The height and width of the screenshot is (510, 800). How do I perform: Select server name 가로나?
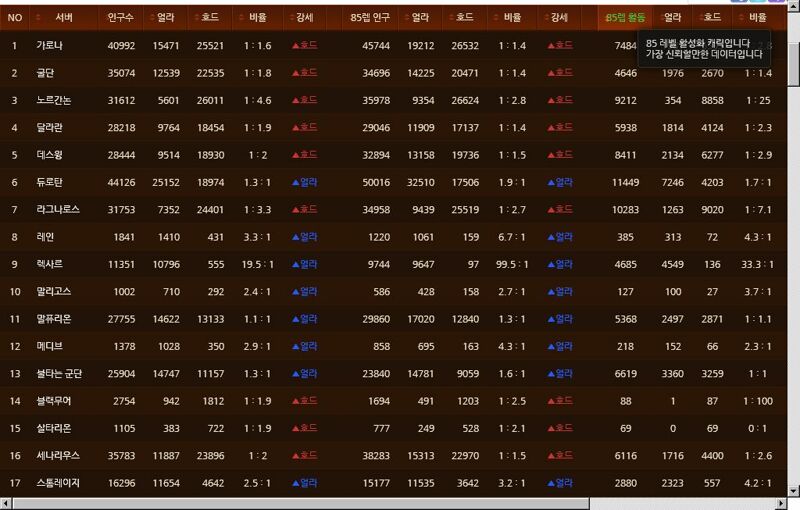[x=49, y=45]
